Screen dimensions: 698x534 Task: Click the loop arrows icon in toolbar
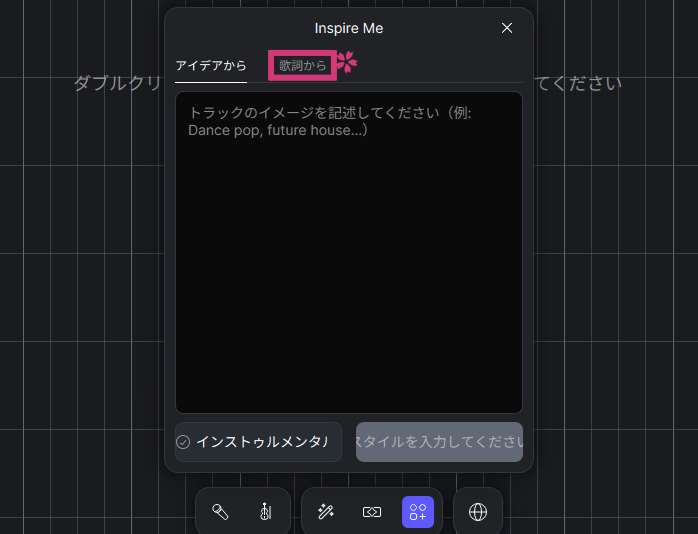point(371,512)
